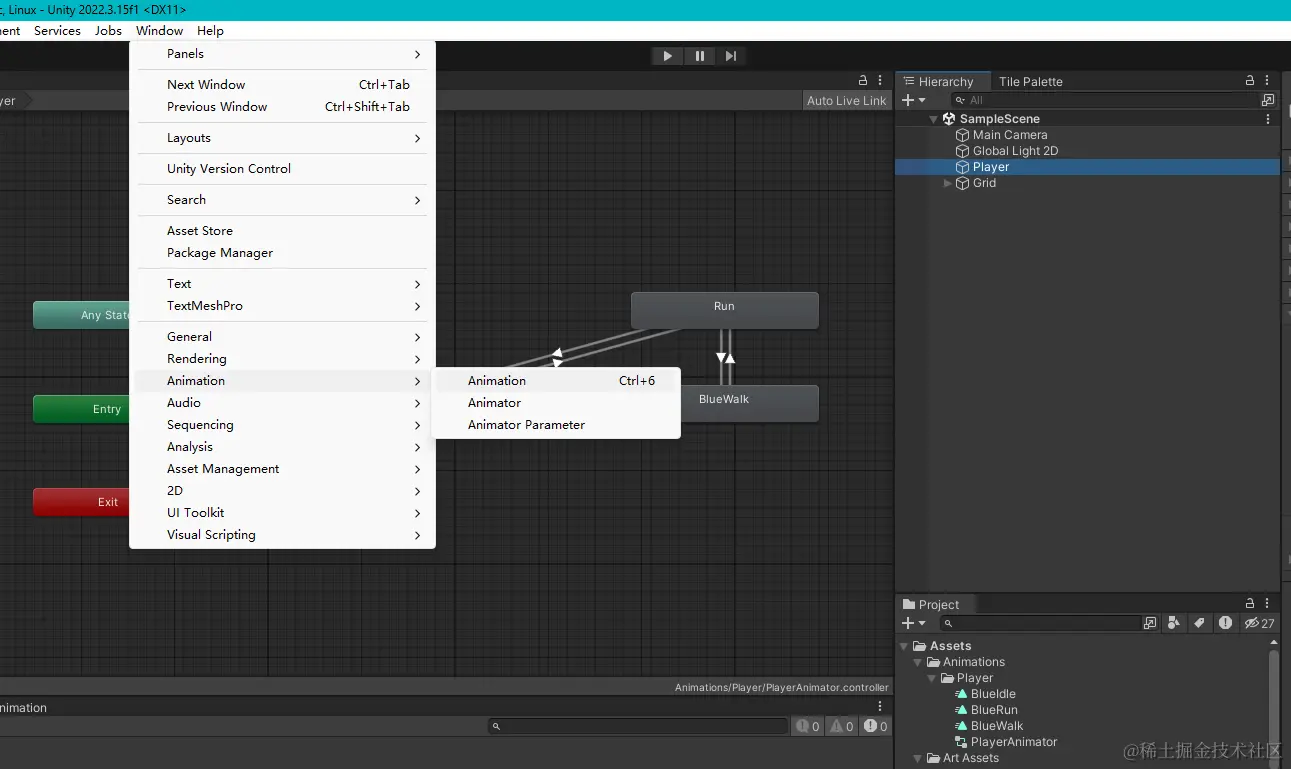Lock the Animator window with the padlock icon

click(x=863, y=81)
